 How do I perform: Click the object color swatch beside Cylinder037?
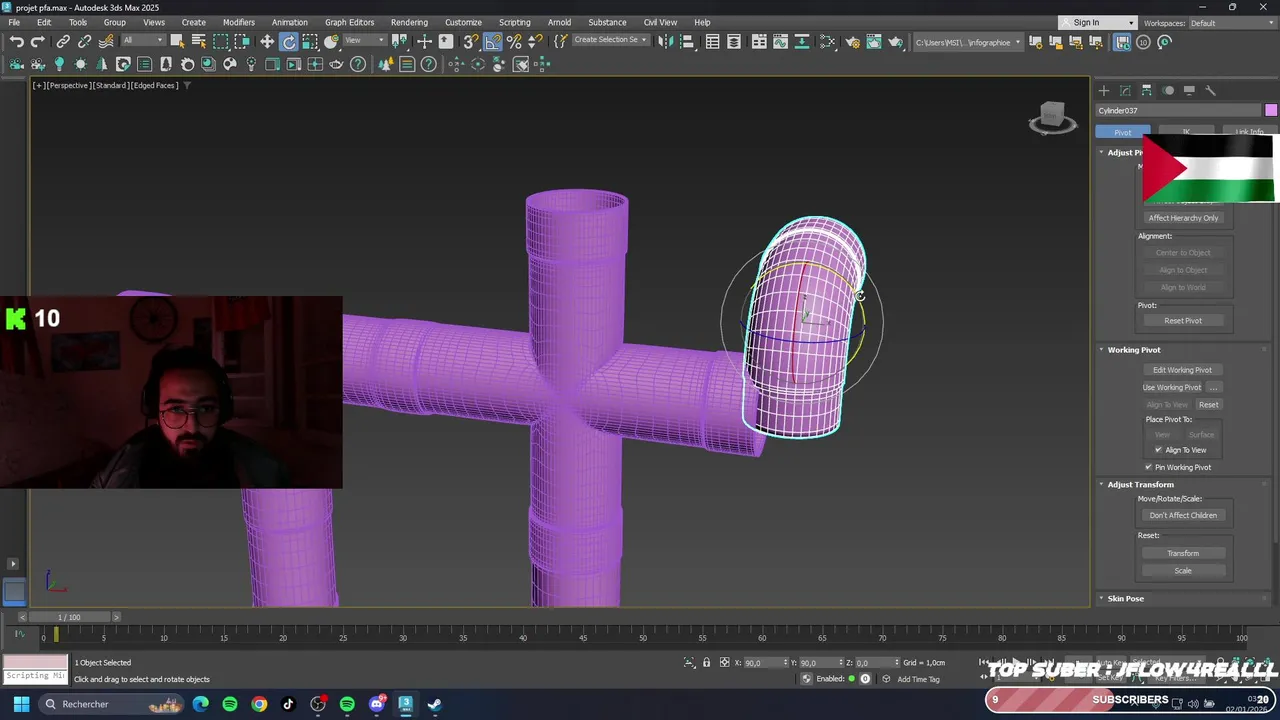[1270, 110]
